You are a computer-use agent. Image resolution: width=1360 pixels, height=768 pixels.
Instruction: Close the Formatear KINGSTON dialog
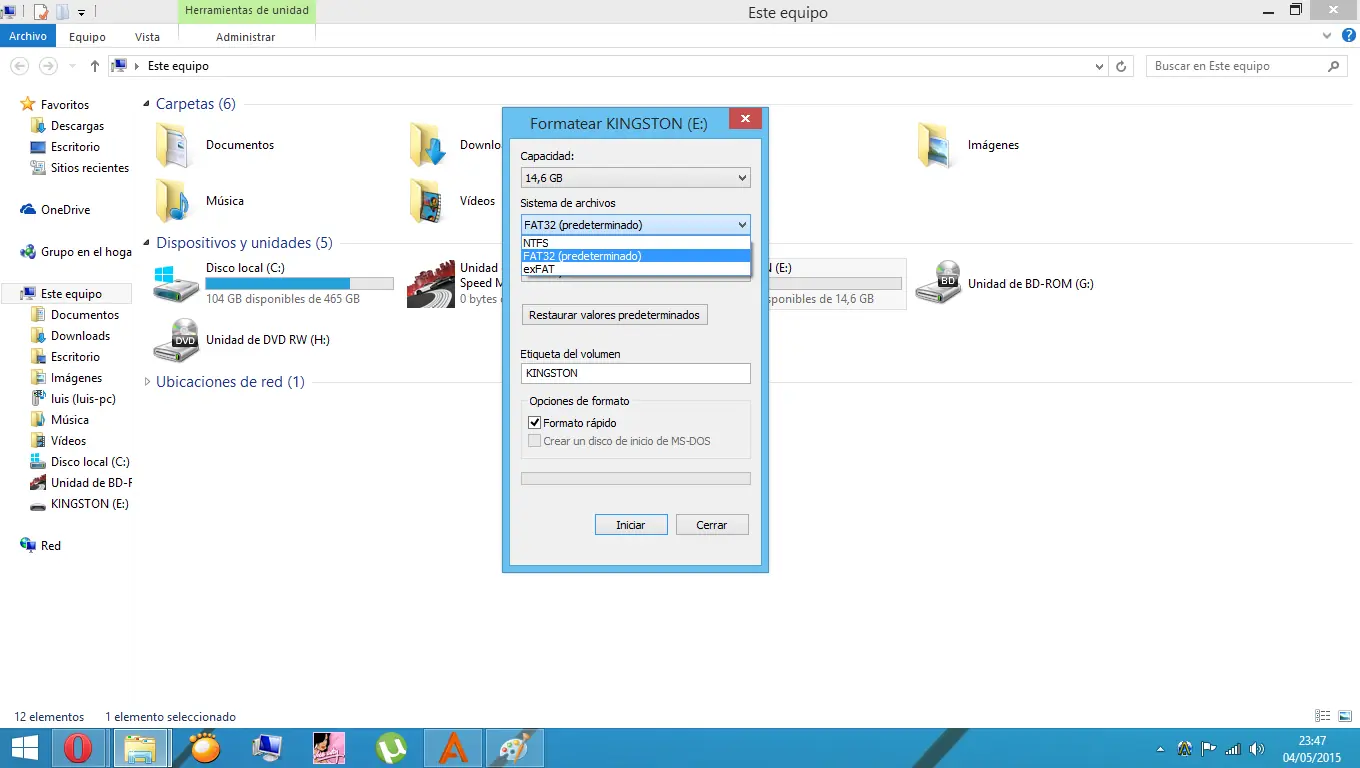(x=746, y=119)
